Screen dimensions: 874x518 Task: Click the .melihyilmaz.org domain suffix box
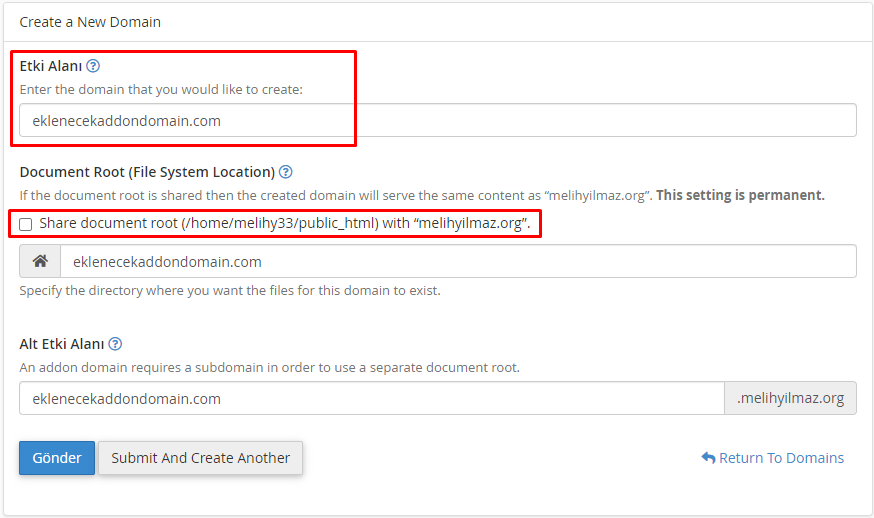790,398
